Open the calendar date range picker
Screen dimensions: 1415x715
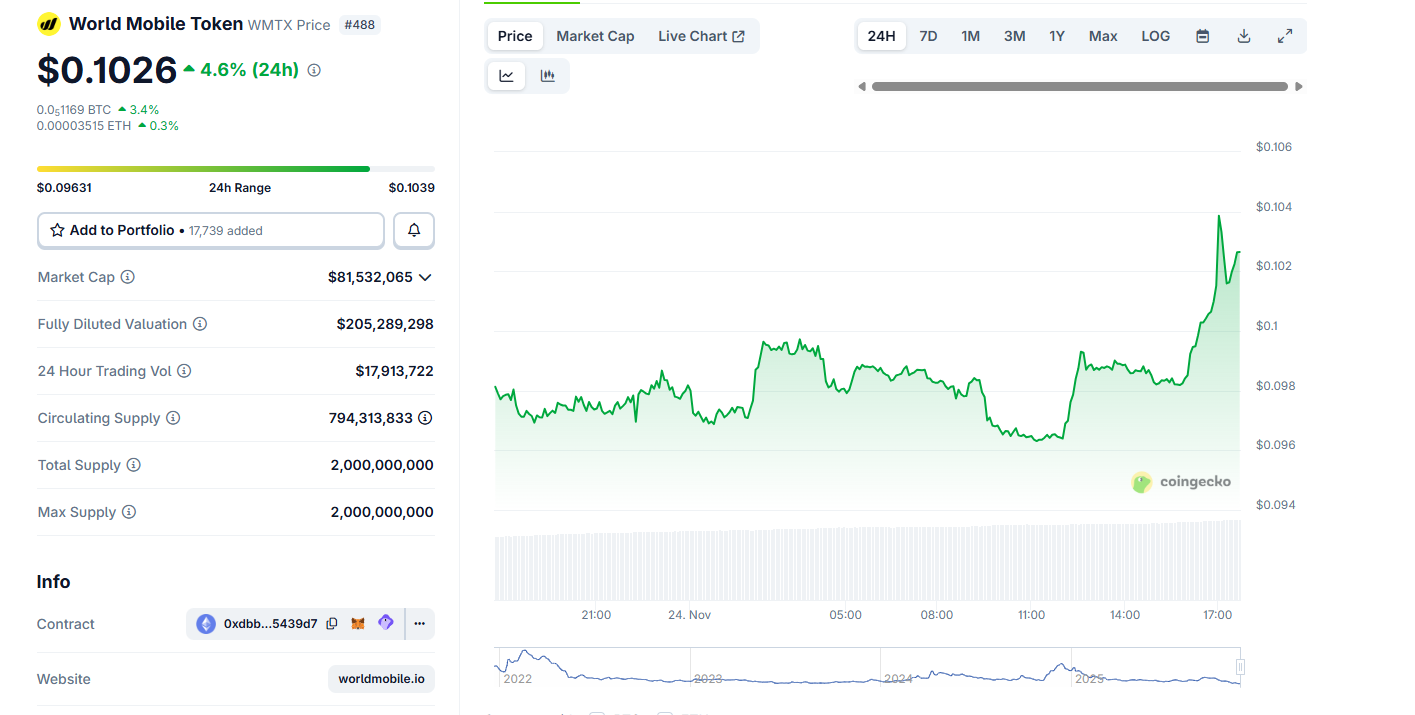coord(1202,35)
